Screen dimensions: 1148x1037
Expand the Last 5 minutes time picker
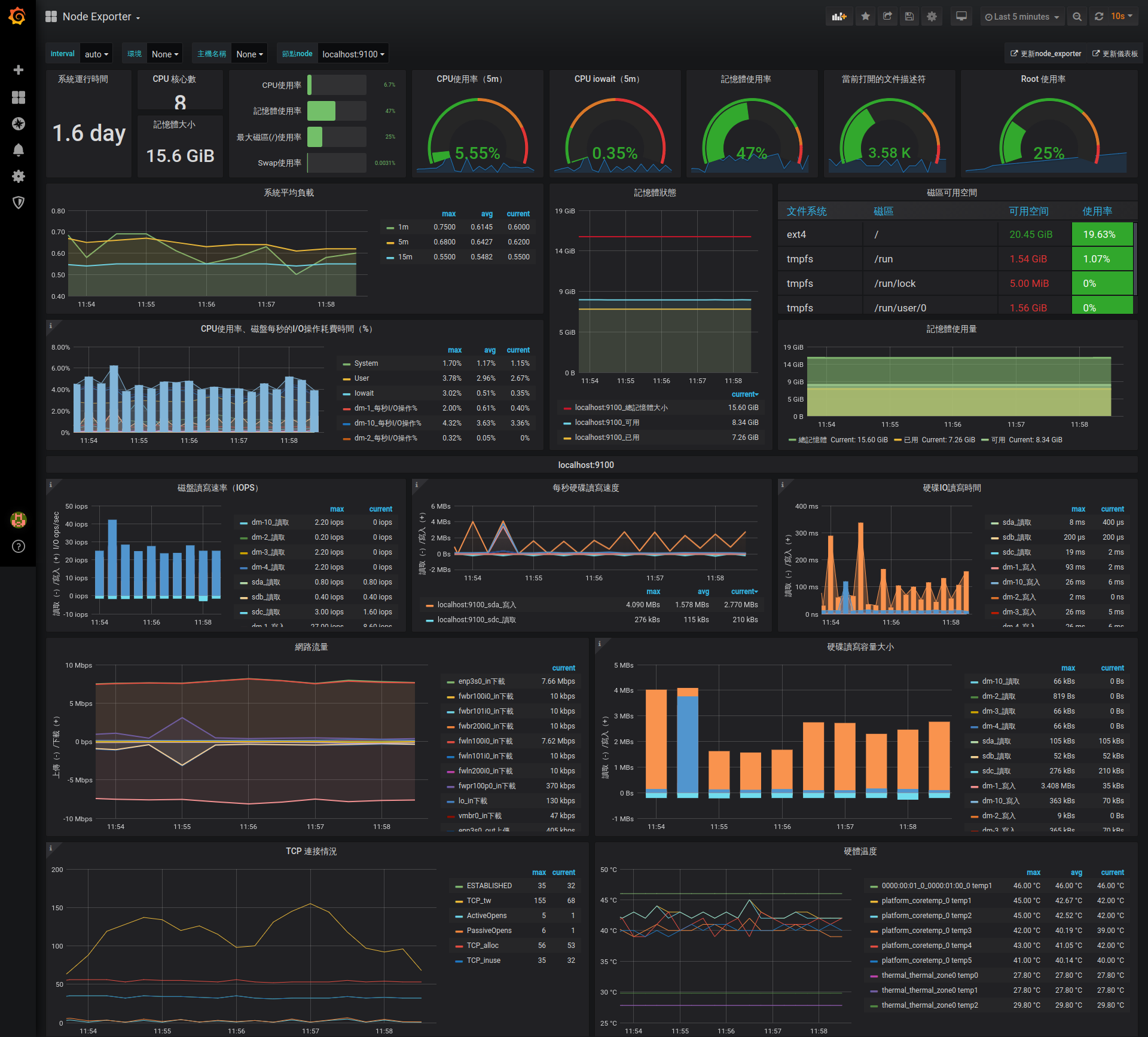click(x=1022, y=16)
